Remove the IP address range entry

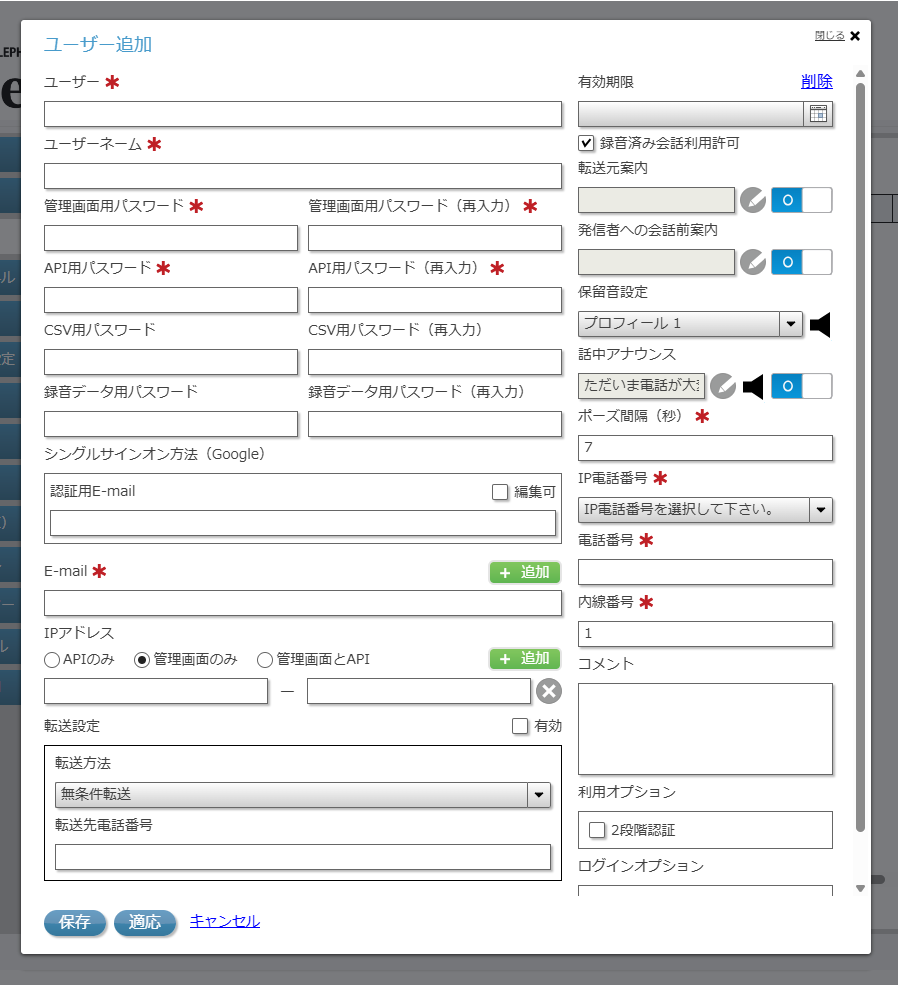click(x=547, y=690)
